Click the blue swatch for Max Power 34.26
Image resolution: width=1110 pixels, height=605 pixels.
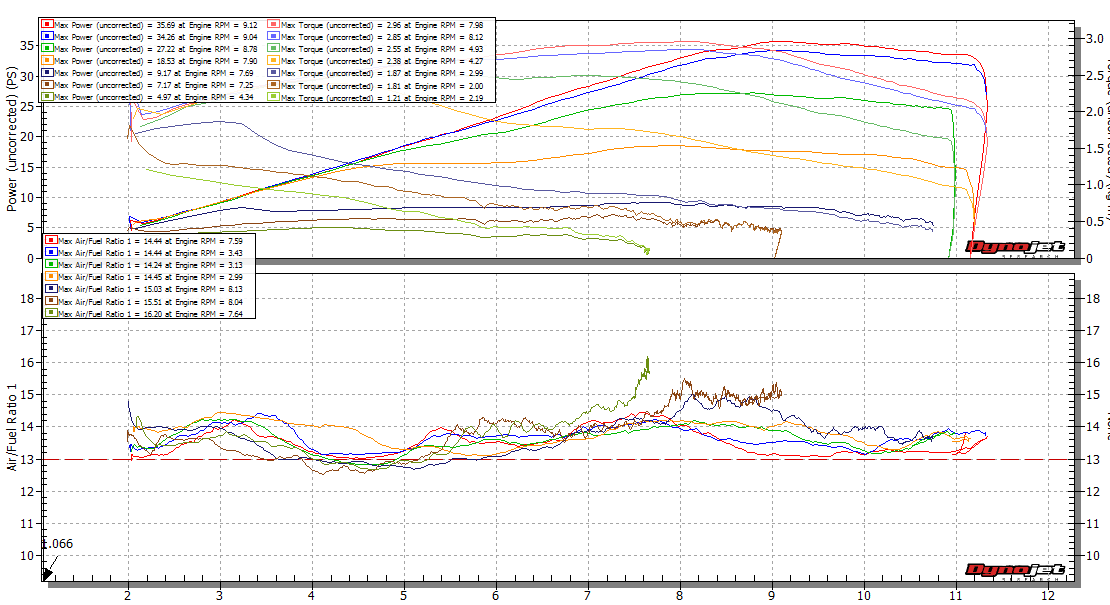point(47,37)
